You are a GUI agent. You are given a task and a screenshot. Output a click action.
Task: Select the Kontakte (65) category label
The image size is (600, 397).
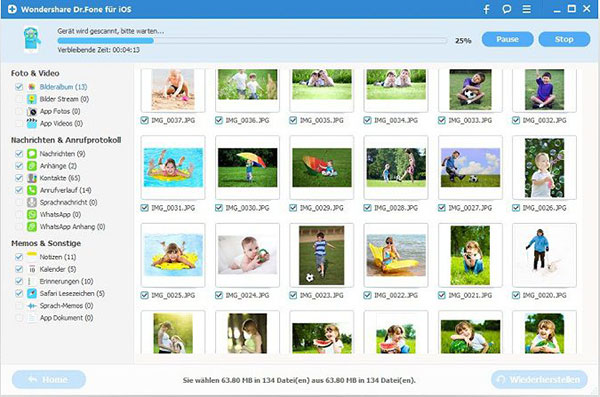60,178
